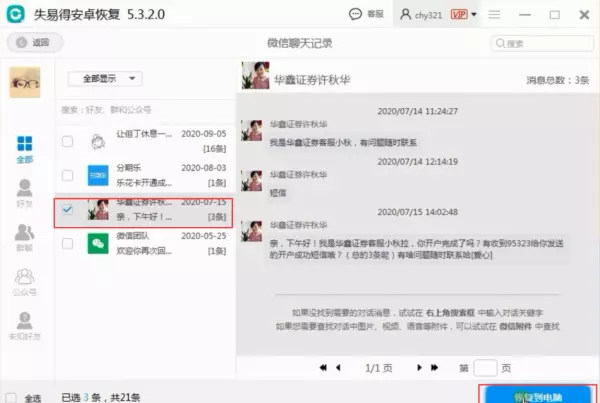Jump to last page of messages
This screenshot has width=600, height=403.
pyautogui.click(x=434, y=368)
